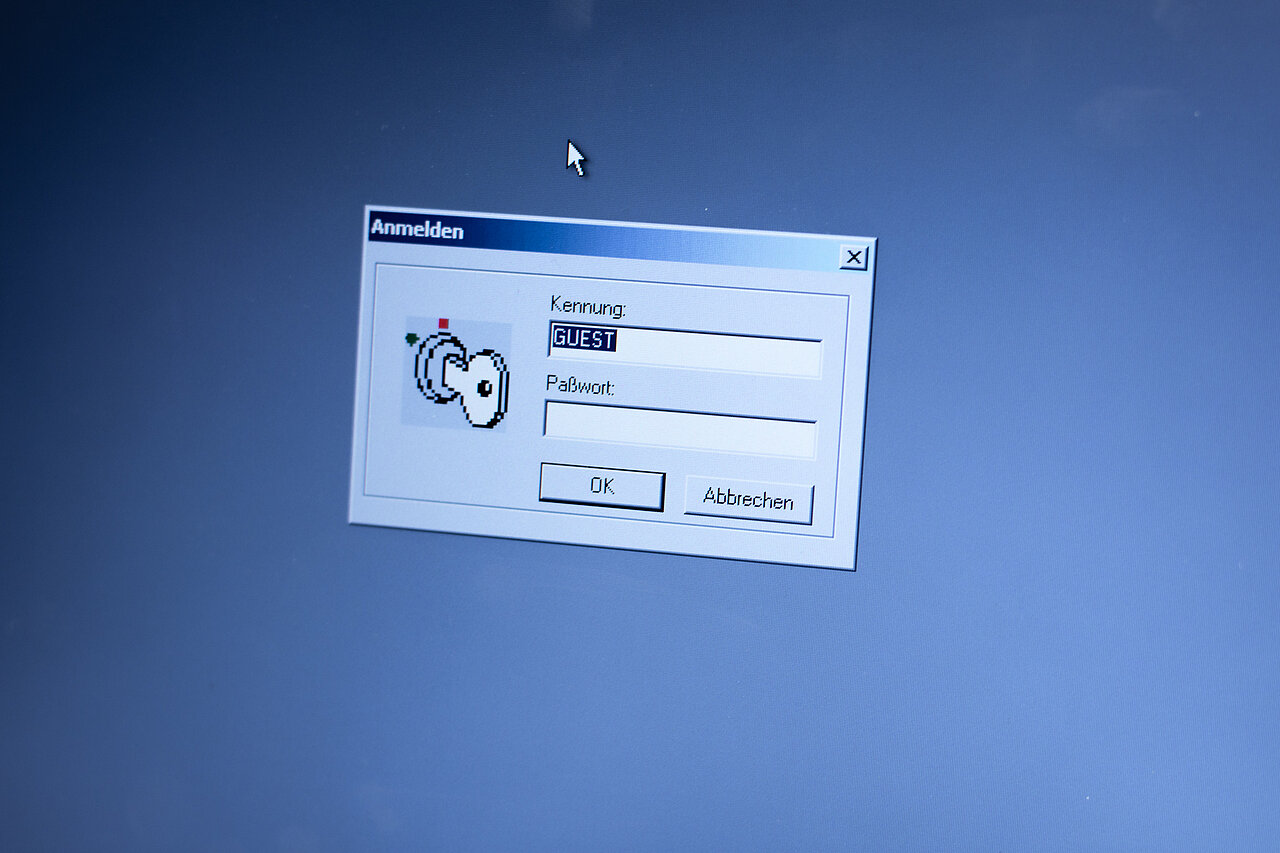1280x853 pixels.
Task: Click the red square above the keys
Action: point(444,323)
